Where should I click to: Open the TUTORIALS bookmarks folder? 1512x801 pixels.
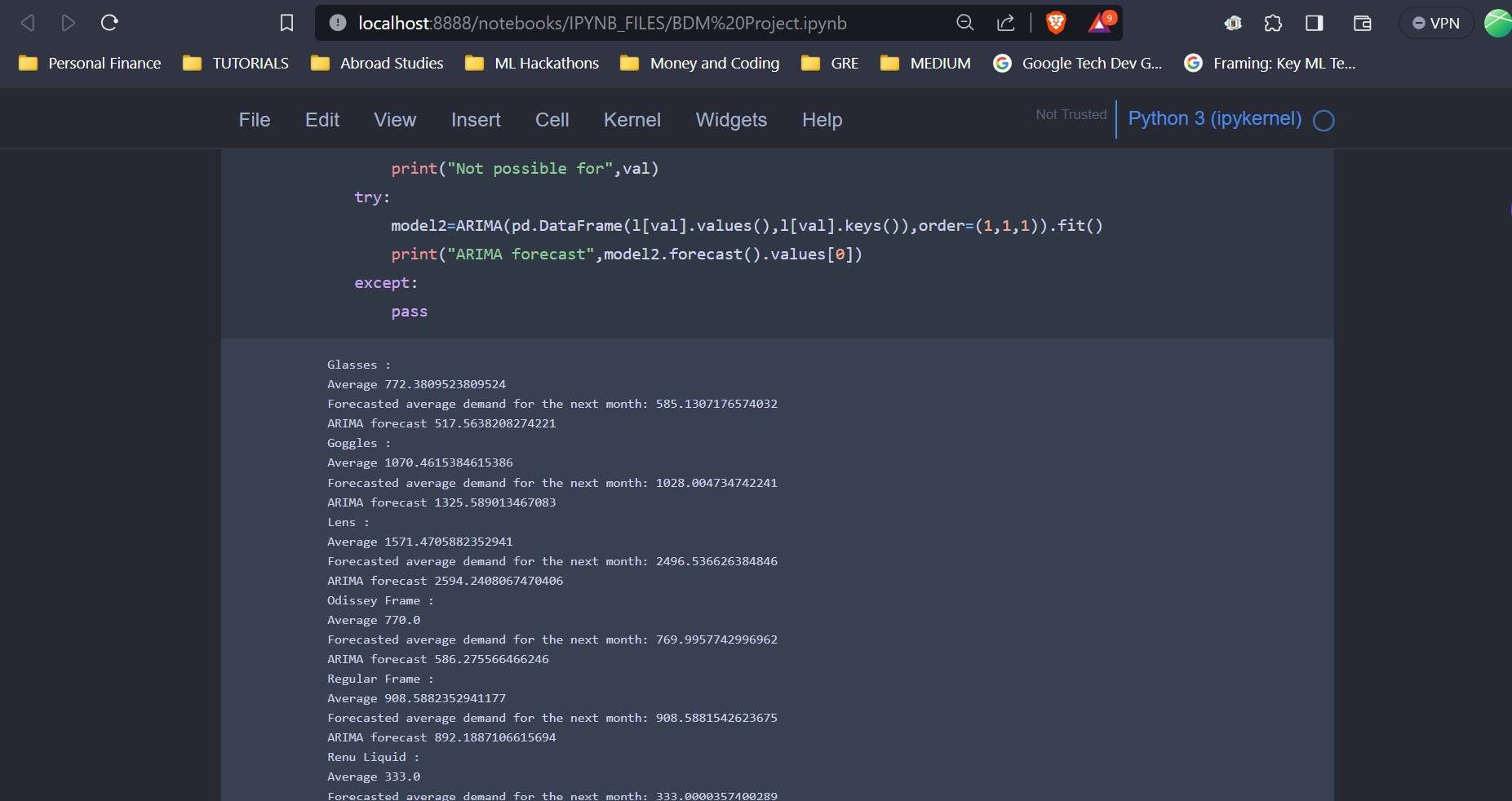pyautogui.click(x=236, y=63)
